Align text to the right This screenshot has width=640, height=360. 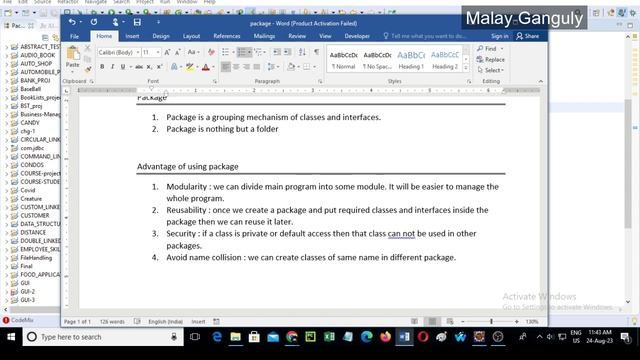tap(246, 67)
